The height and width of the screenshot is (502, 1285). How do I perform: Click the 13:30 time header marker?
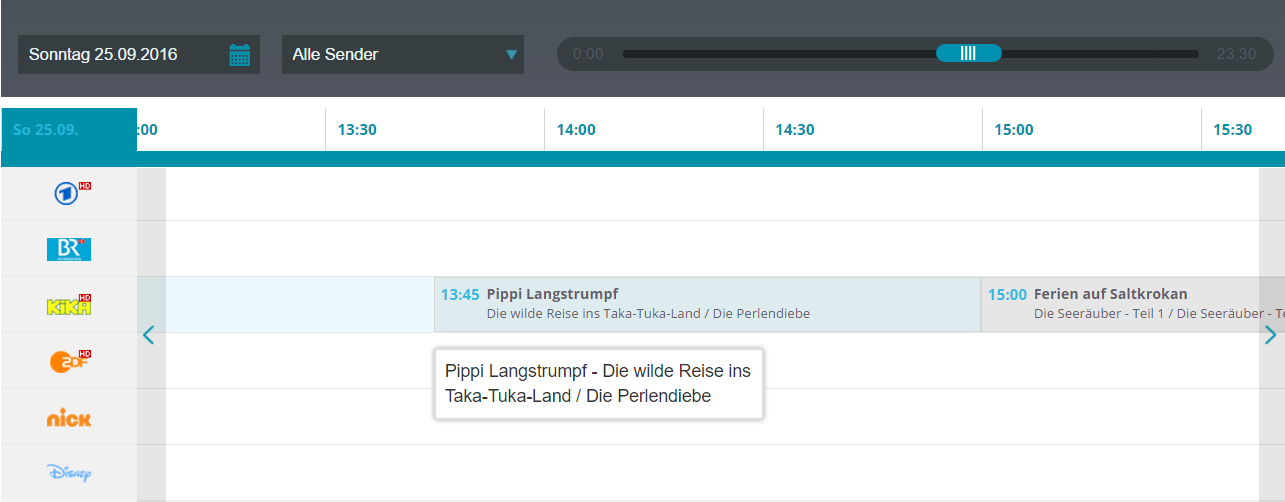point(357,130)
